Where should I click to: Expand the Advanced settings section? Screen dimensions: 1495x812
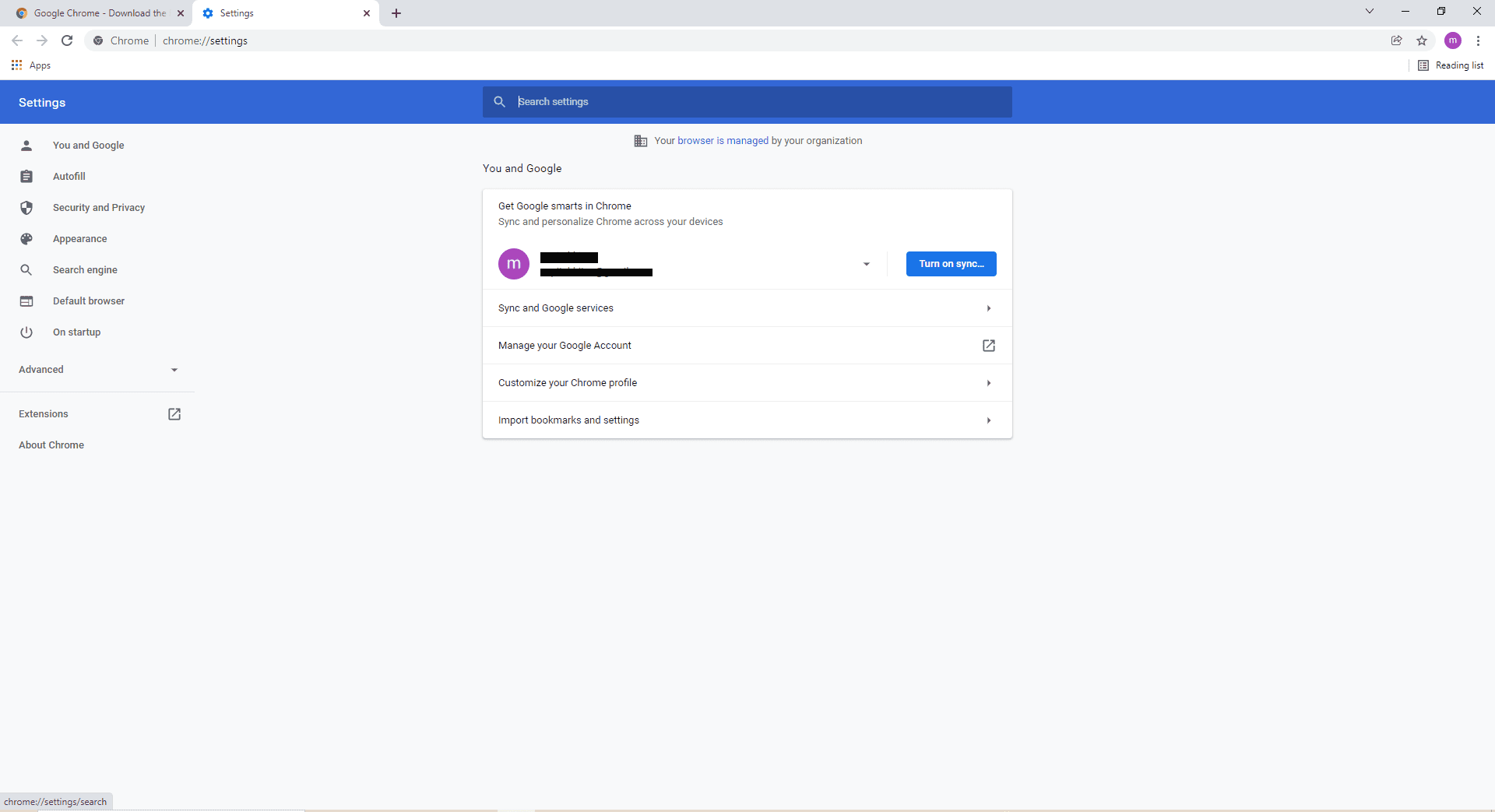[x=98, y=370]
